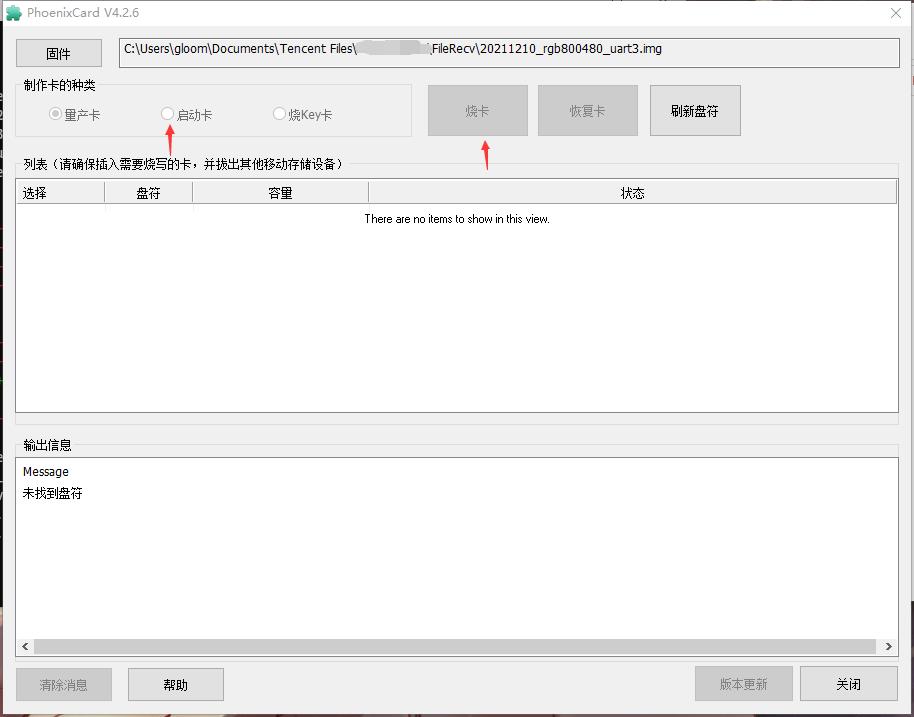The height and width of the screenshot is (717, 914).
Task: Click the right scroll arrow in output box
Action: 888,647
